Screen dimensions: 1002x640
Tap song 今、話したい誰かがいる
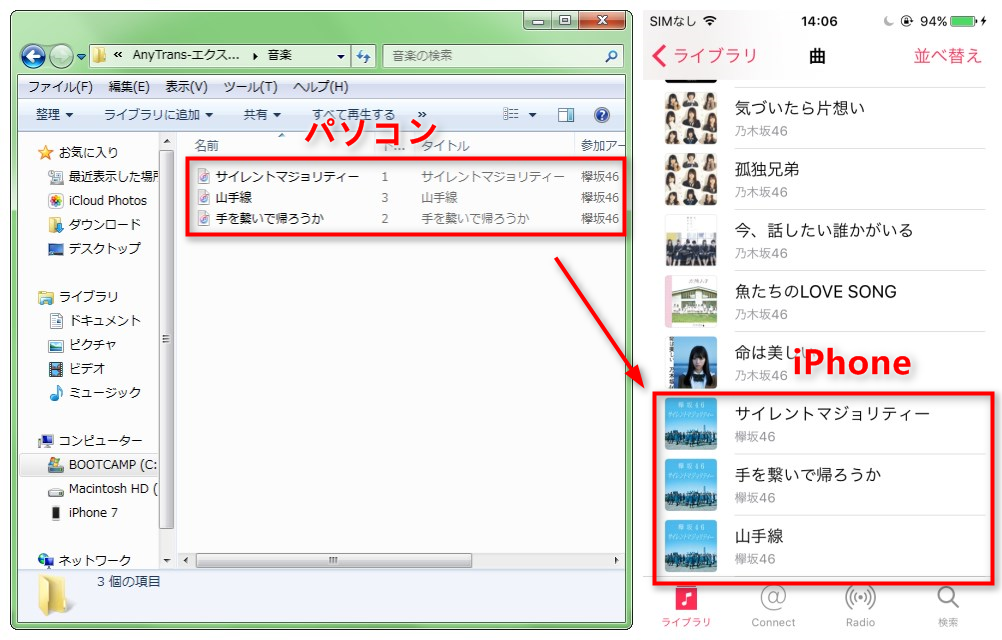(x=825, y=240)
